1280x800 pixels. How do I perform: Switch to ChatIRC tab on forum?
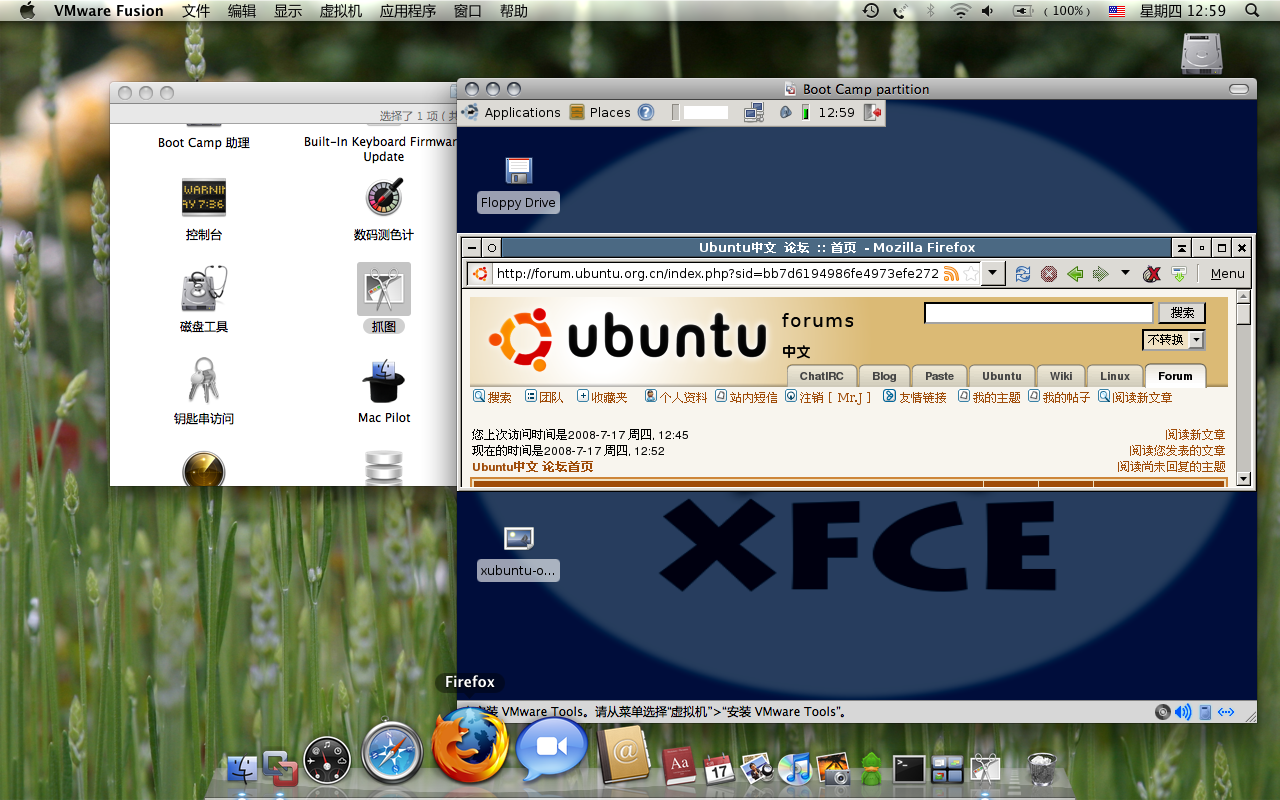821,376
